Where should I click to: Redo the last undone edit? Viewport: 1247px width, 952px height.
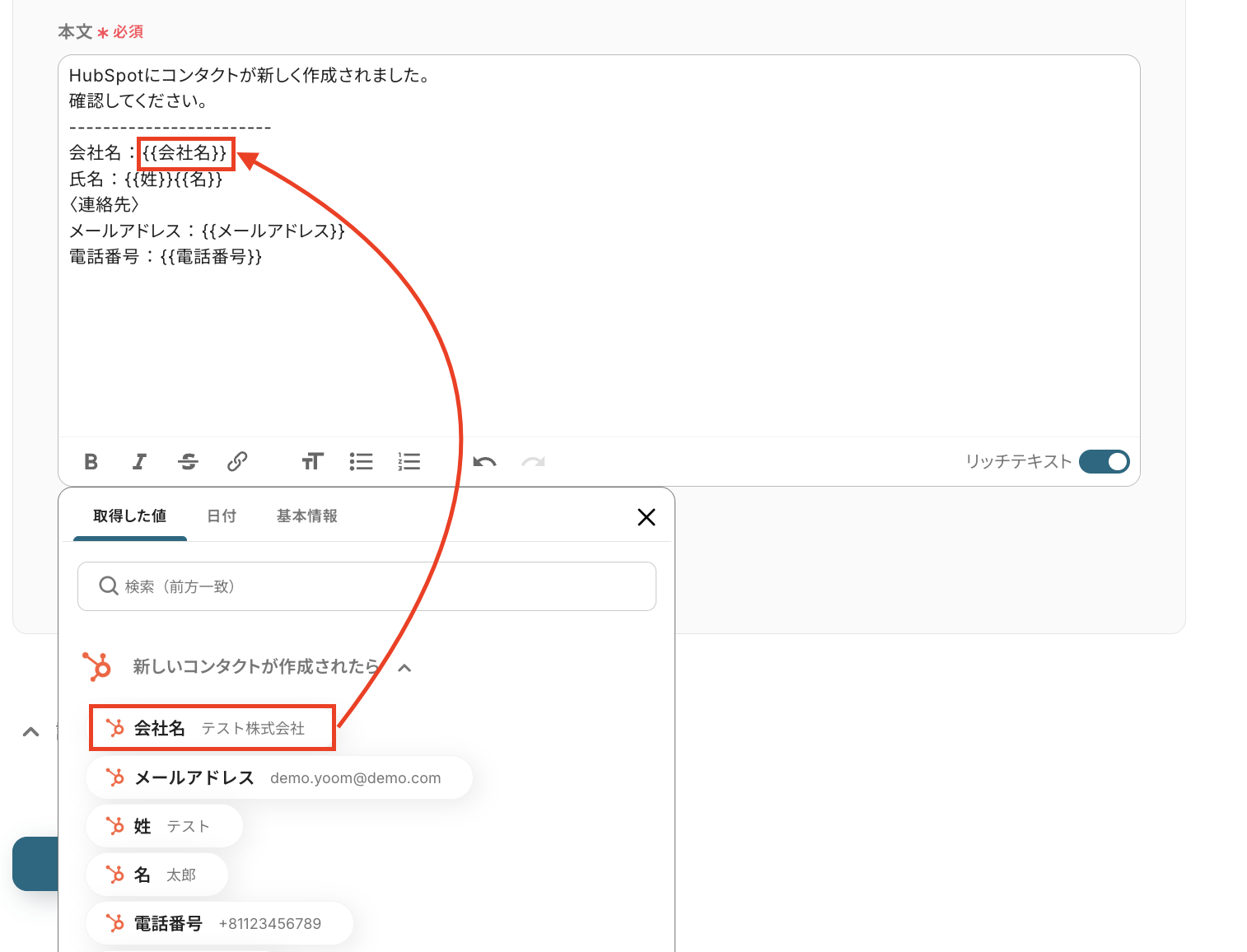533,462
